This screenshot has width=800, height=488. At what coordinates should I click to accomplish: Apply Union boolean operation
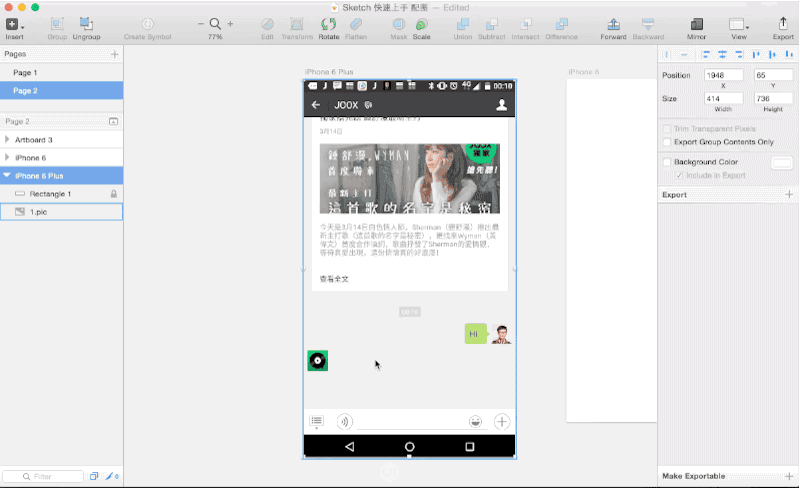(463, 24)
